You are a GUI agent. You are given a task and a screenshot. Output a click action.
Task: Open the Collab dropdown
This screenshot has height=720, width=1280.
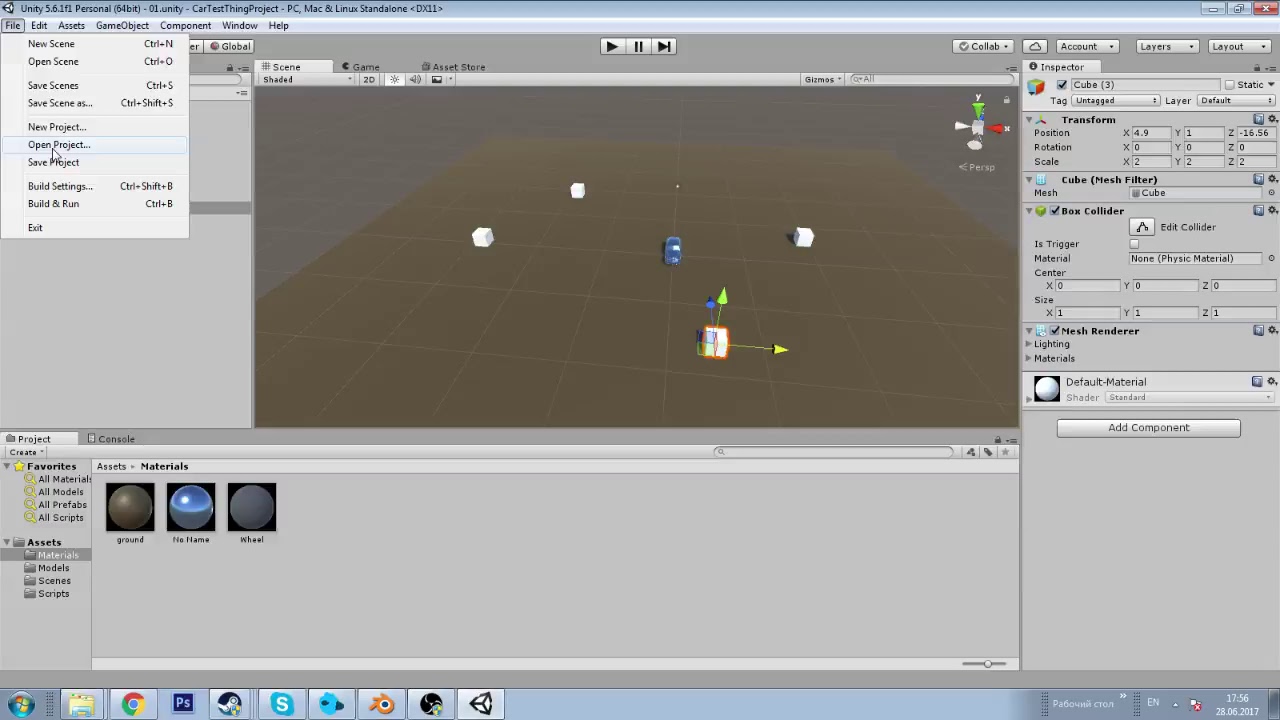pyautogui.click(x=984, y=46)
